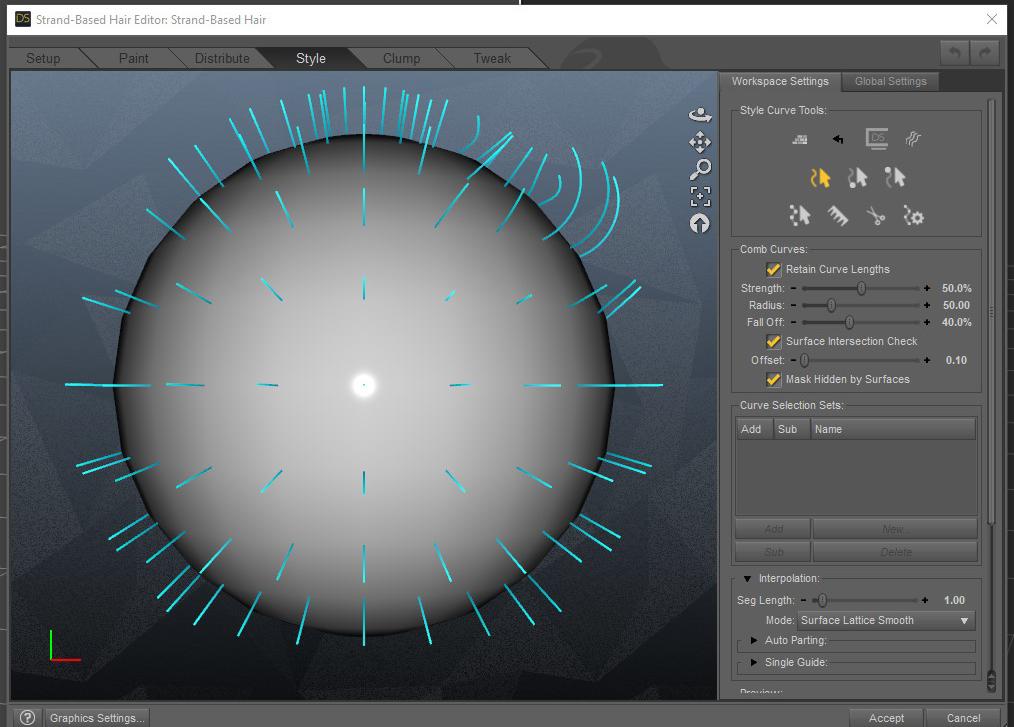Click the Offset slider handle
This screenshot has width=1014, height=727.
[x=804, y=360]
